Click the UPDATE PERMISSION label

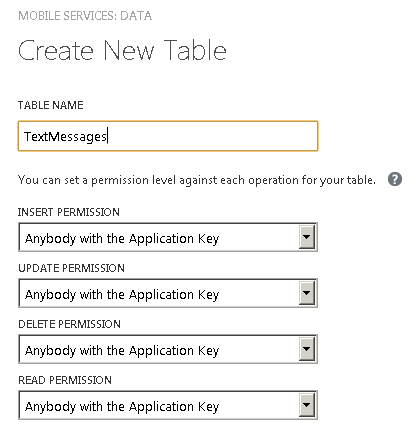click(x=71, y=268)
